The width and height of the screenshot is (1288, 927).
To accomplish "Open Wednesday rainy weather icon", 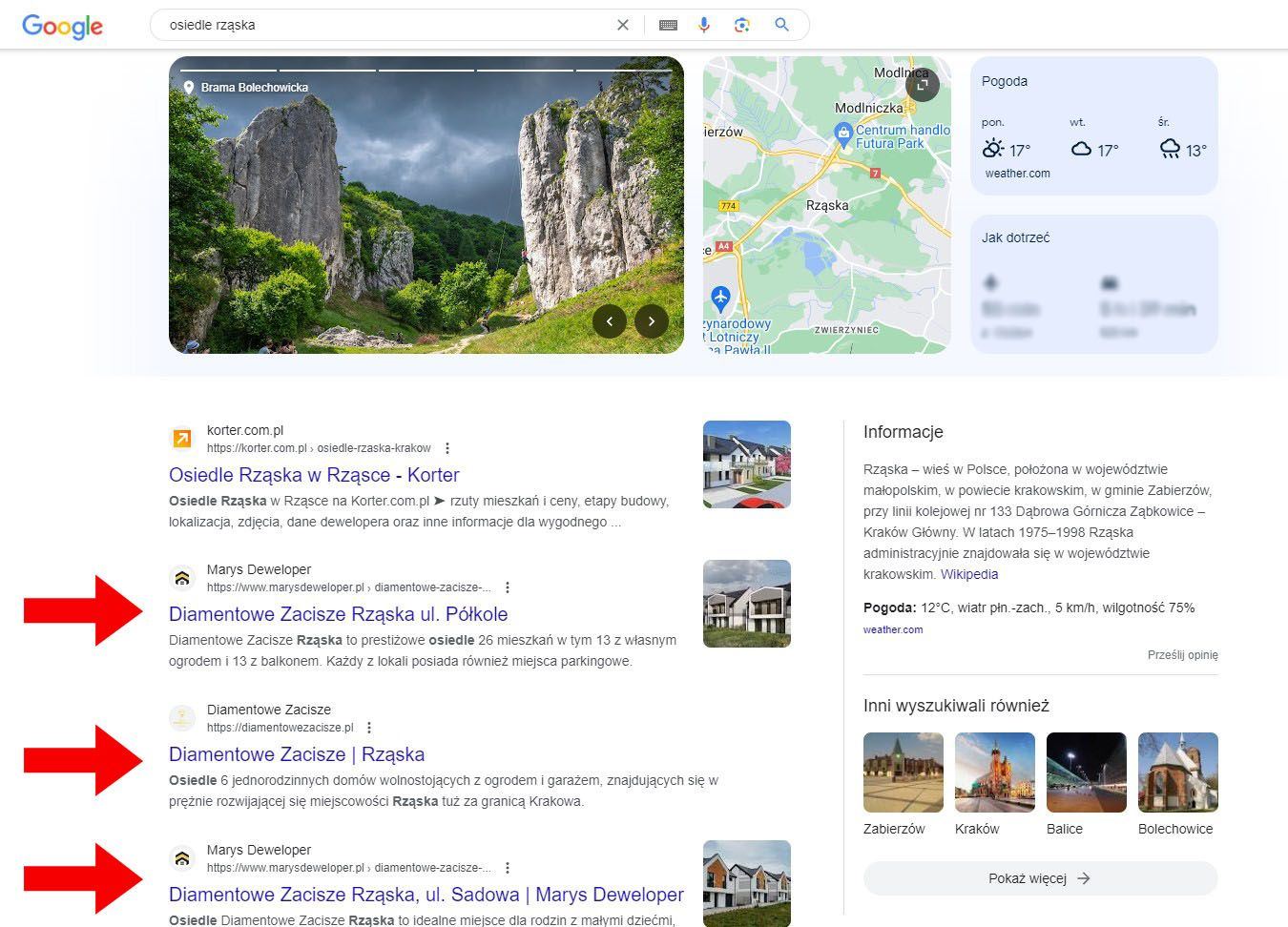I will (x=1170, y=149).
